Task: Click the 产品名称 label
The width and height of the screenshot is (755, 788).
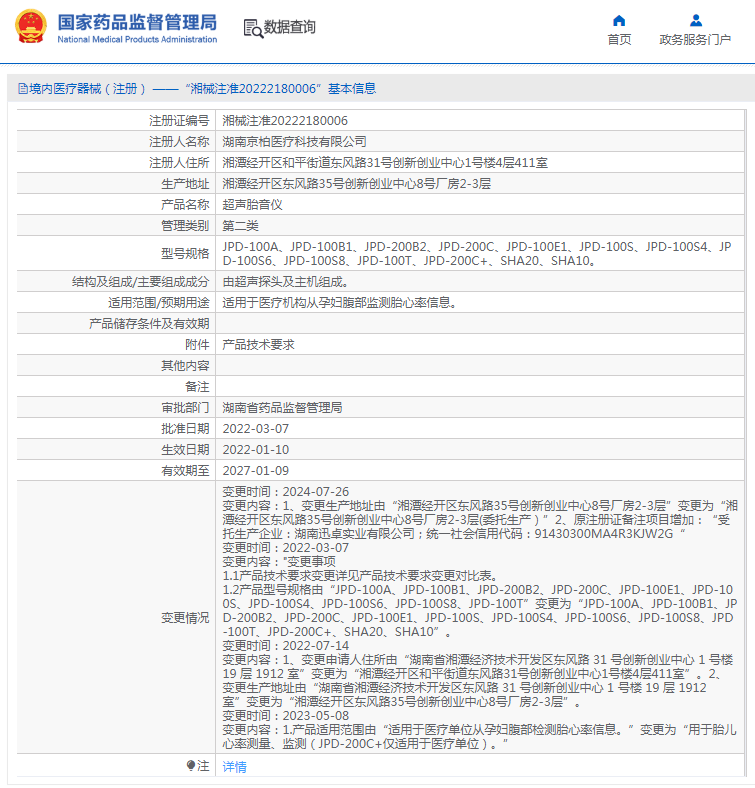Action: (x=185, y=205)
